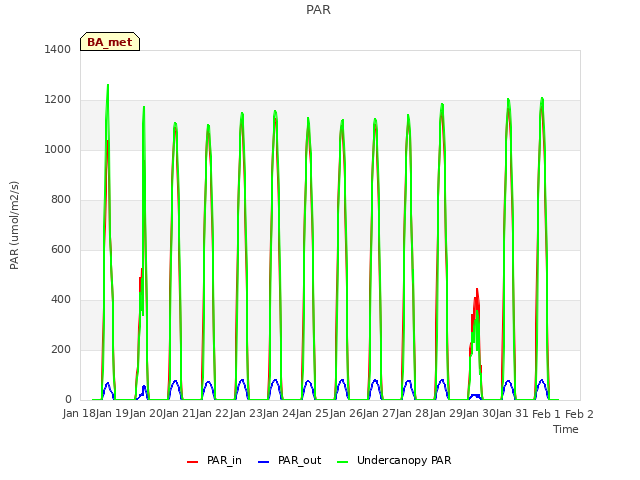Viewport: 640px width, 480px height.
Task: Click the Feb 1 x-axis tick label
Action: pyautogui.click(x=546, y=414)
